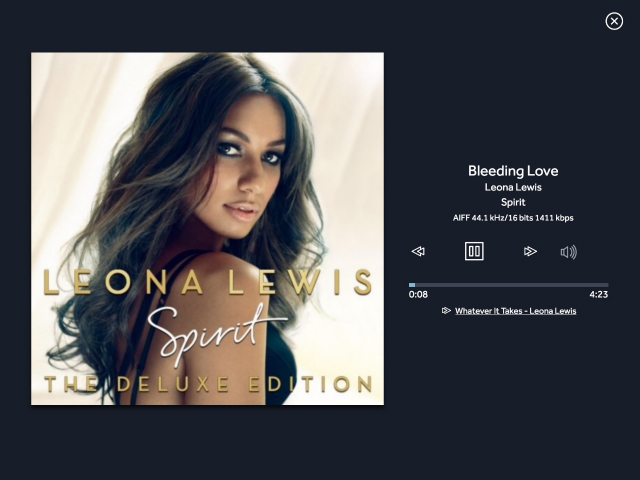The height and width of the screenshot is (480, 640).
Task: Click the blue filled start of the seek bar
Action: tap(412, 285)
